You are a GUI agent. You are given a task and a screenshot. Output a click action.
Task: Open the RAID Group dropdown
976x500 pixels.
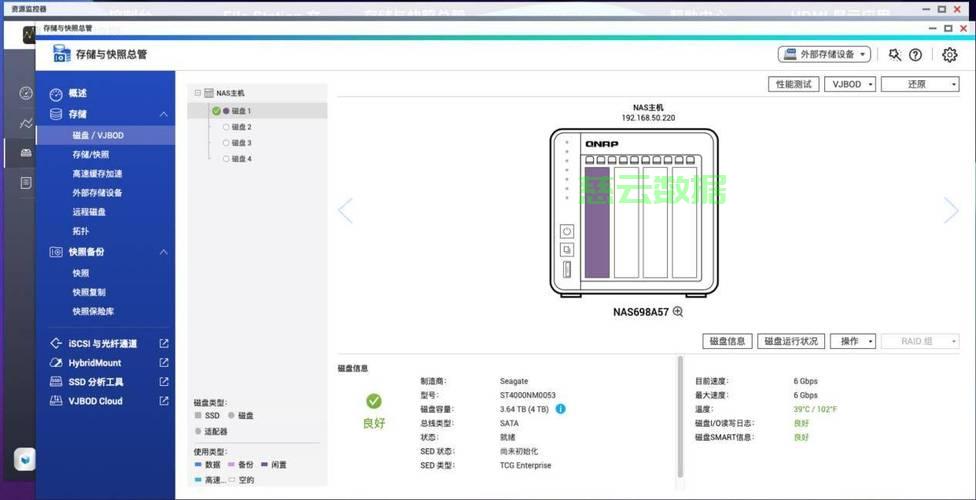click(920, 341)
